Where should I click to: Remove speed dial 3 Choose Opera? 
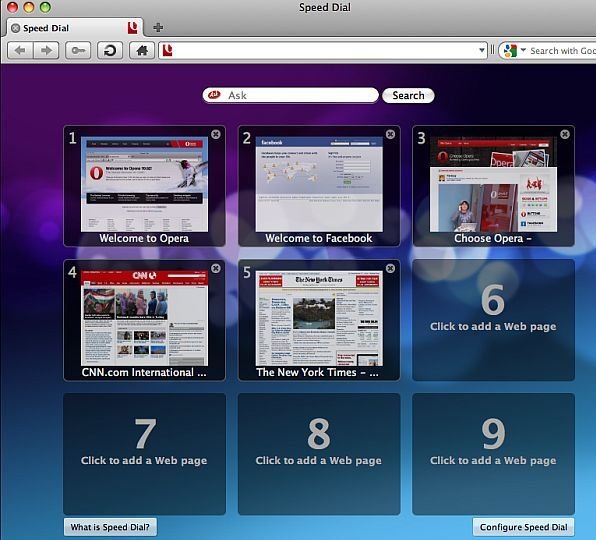click(565, 134)
